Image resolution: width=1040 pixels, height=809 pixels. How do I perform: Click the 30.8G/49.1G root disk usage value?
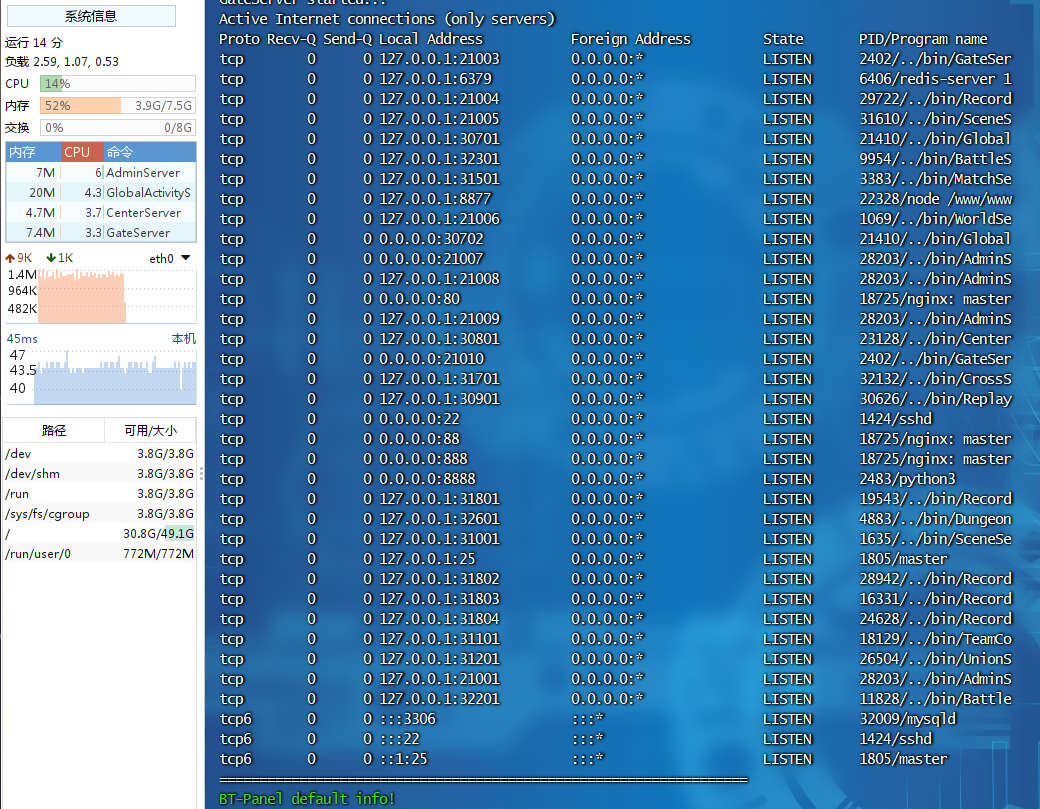(x=159, y=533)
